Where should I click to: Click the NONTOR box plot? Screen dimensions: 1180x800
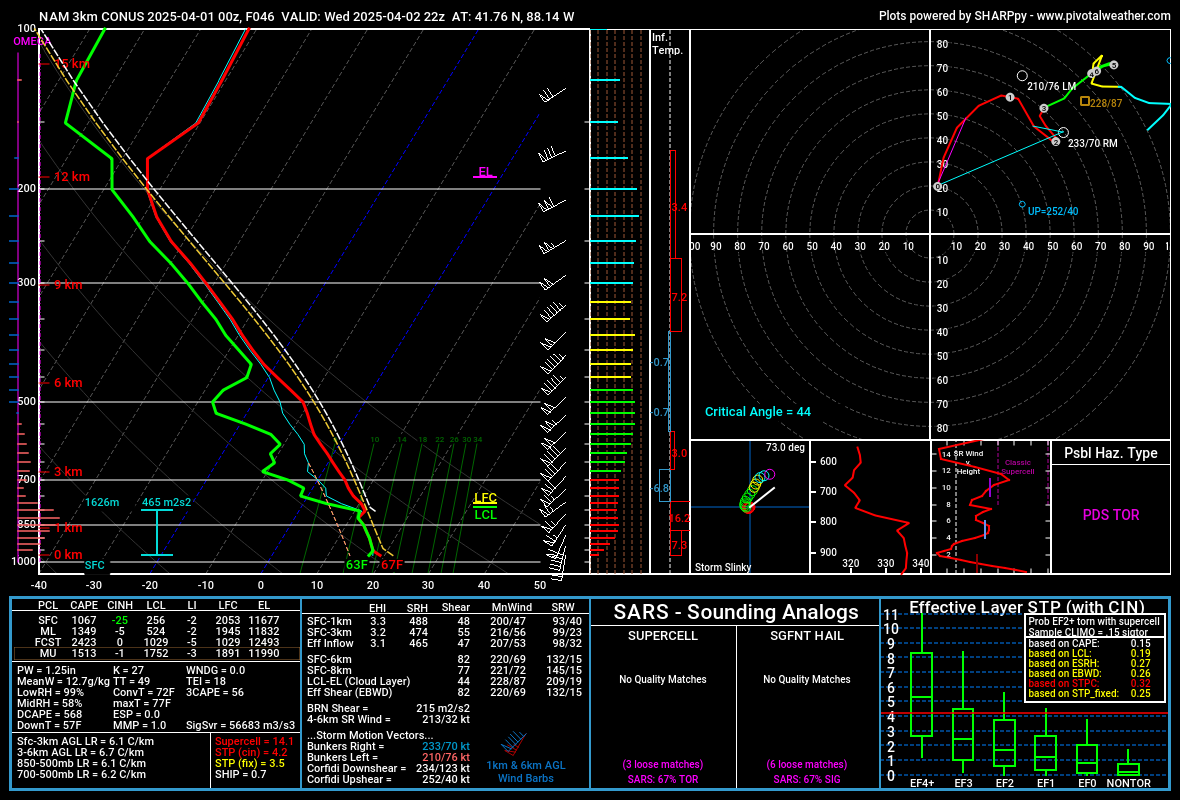[1128, 766]
